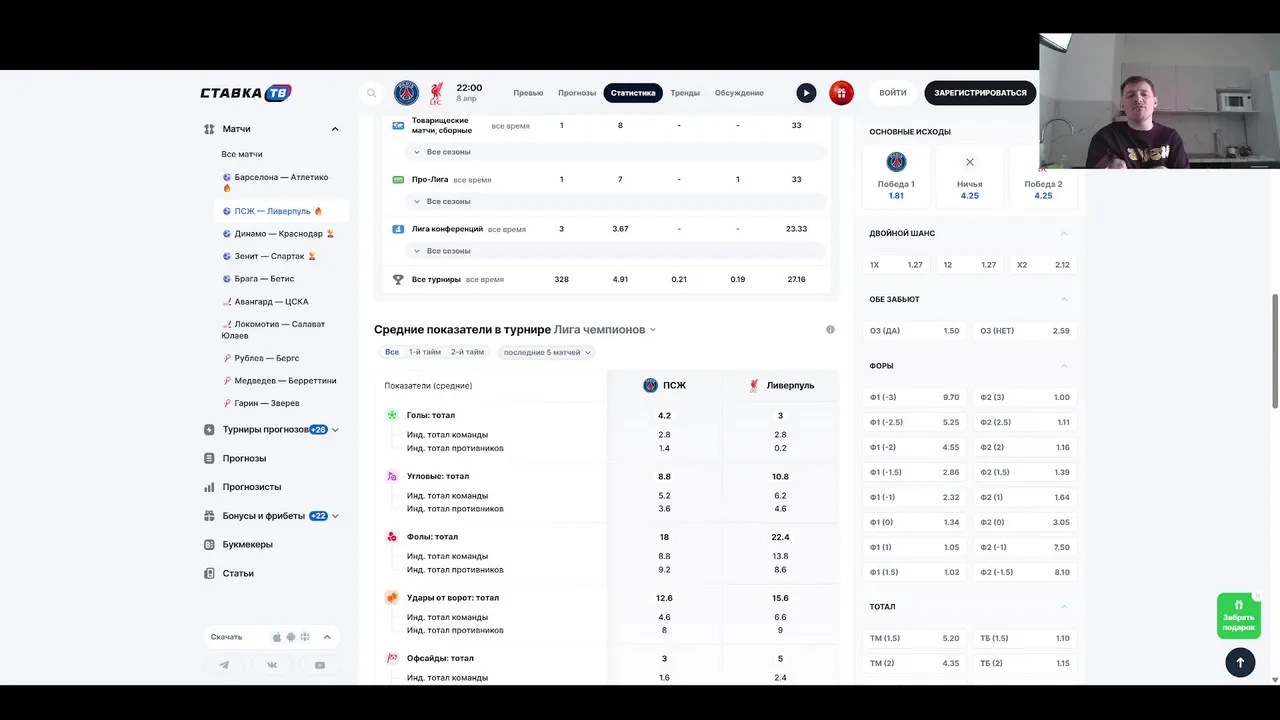The image size is (1280, 720).
Task: Click the scroll-to-top arrow button
Action: point(1240,662)
